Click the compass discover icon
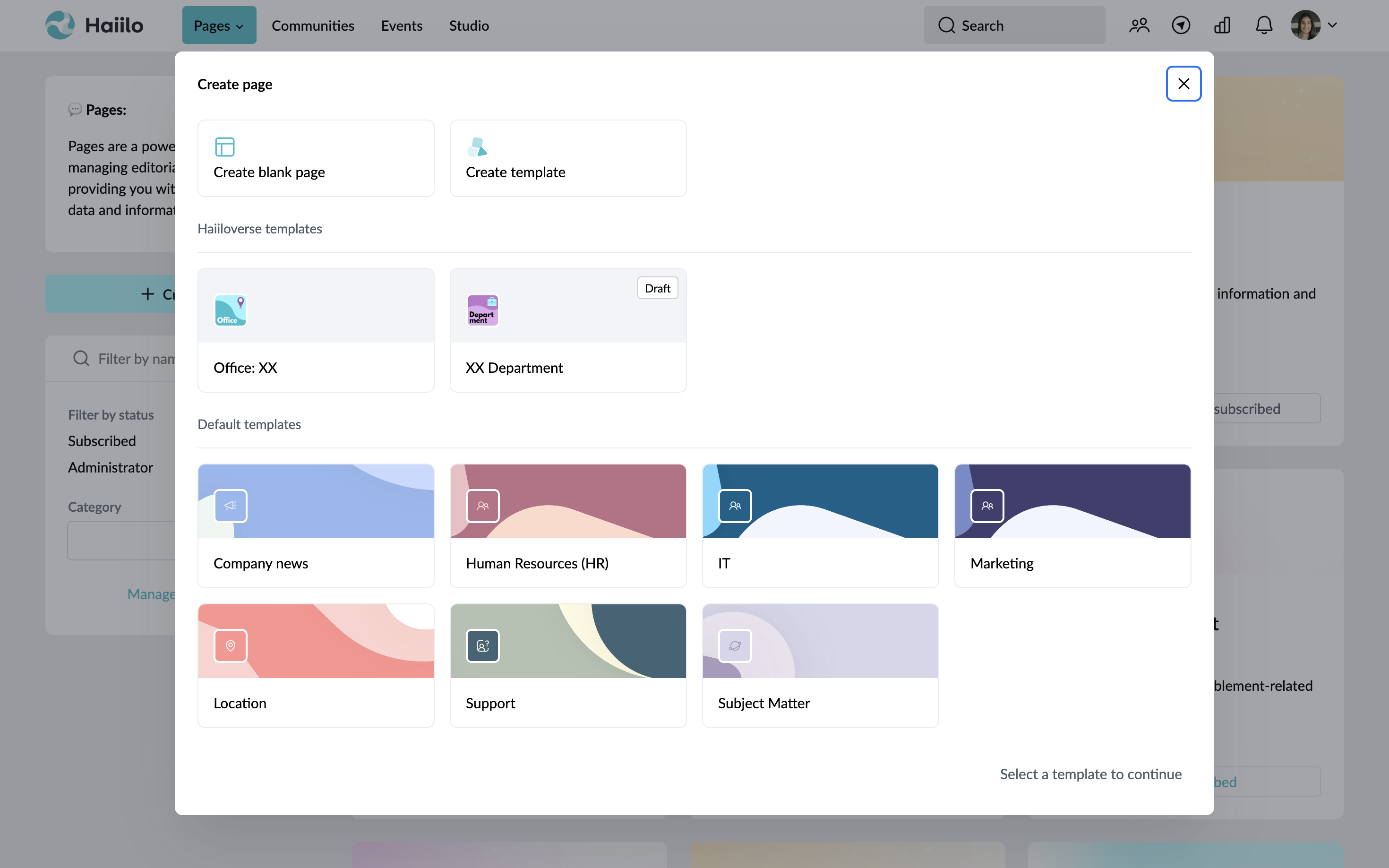 [x=1181, y=25]
